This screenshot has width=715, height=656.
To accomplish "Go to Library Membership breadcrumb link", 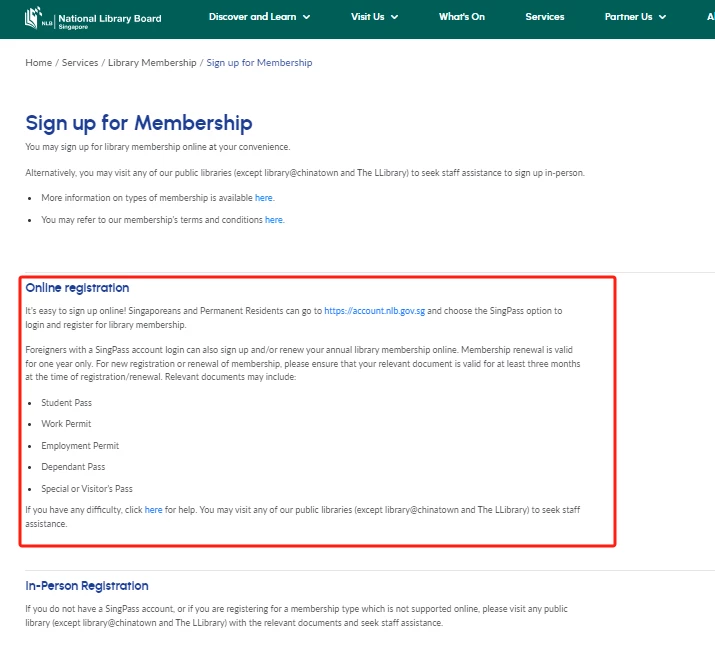I will (x=152, y=63).
